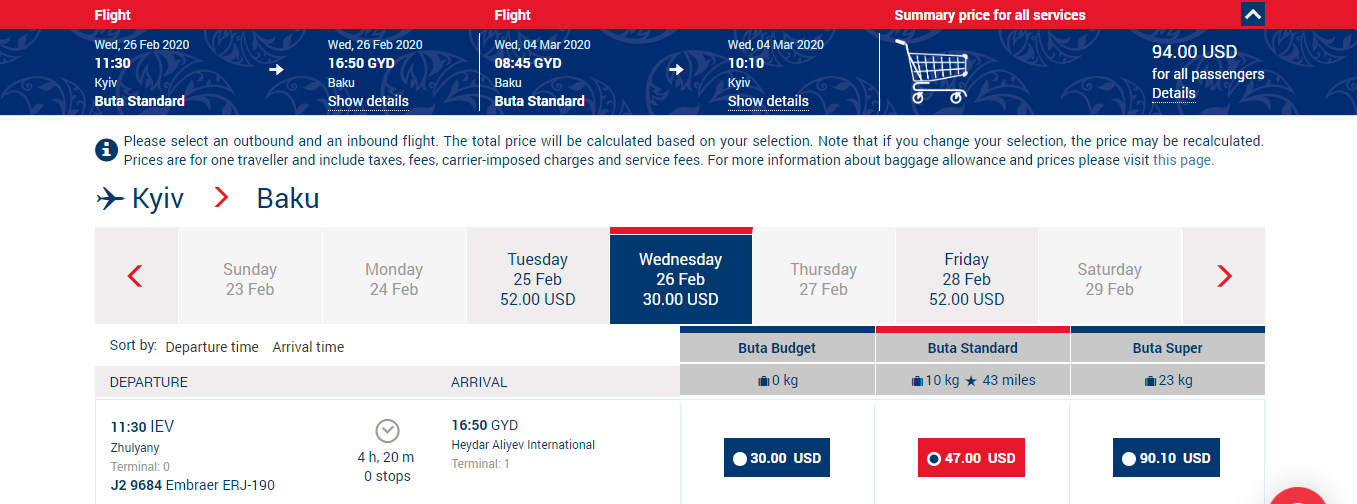Viewport: 1357px width, 504px height.
Task: Select the Buta Standard 47.00 USD fare
Action: [x=972, y=458]
